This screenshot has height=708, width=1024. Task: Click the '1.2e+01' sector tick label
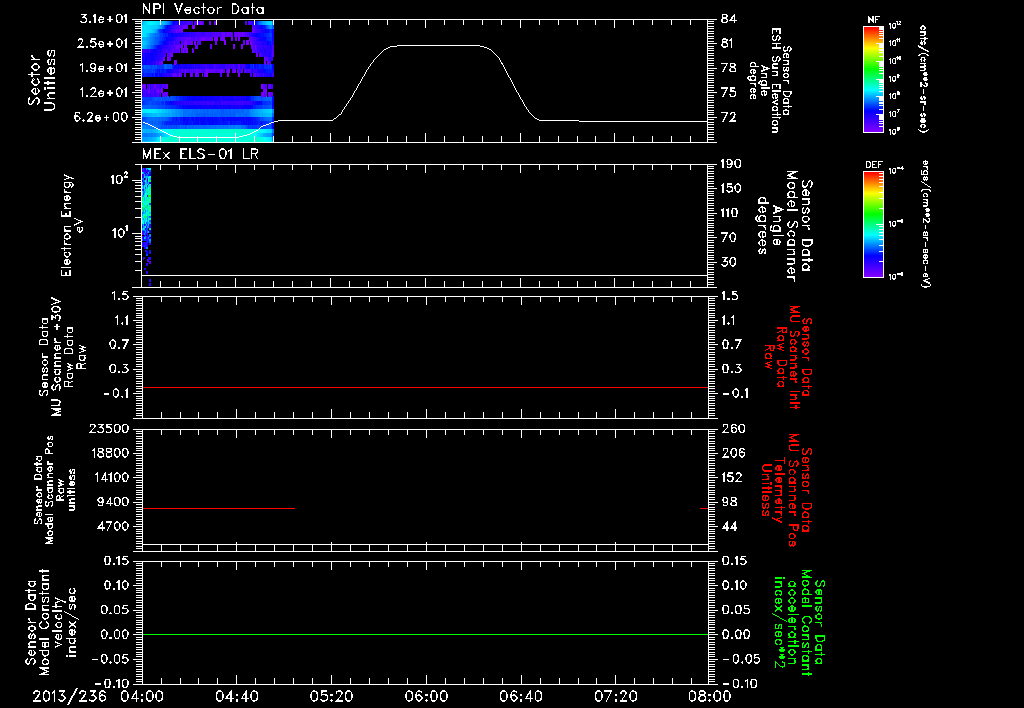(x=104, y=93)
